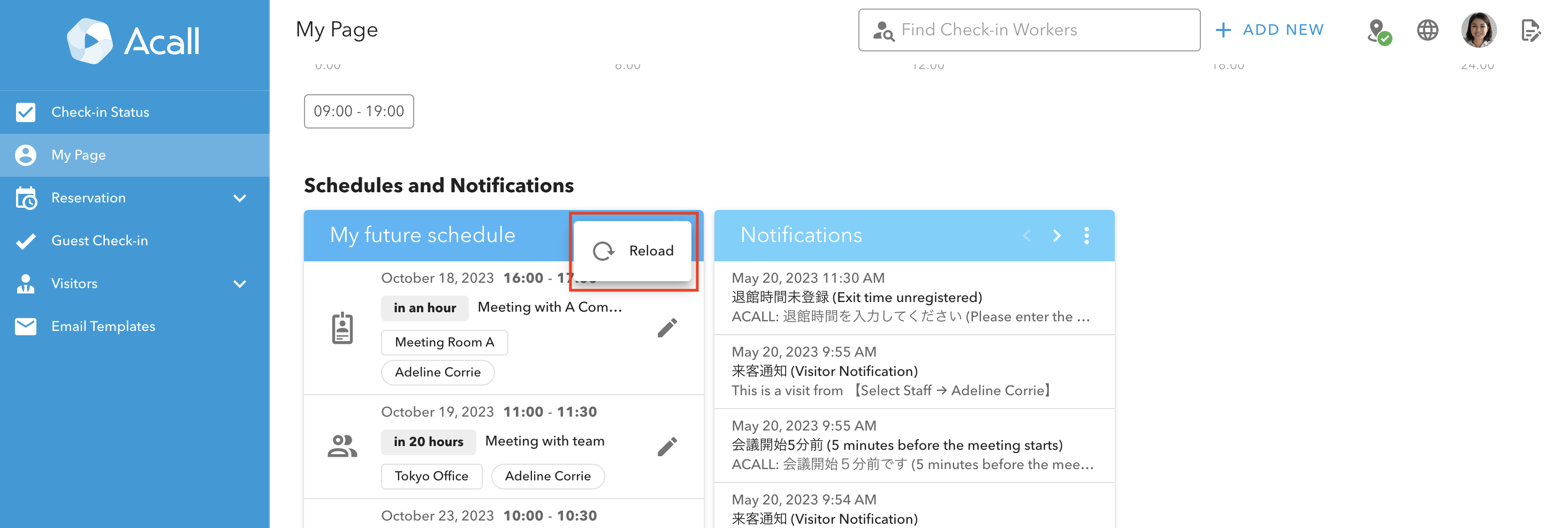Click the Acall logo
Screen dimensions: 1568x528
(133, 41)
